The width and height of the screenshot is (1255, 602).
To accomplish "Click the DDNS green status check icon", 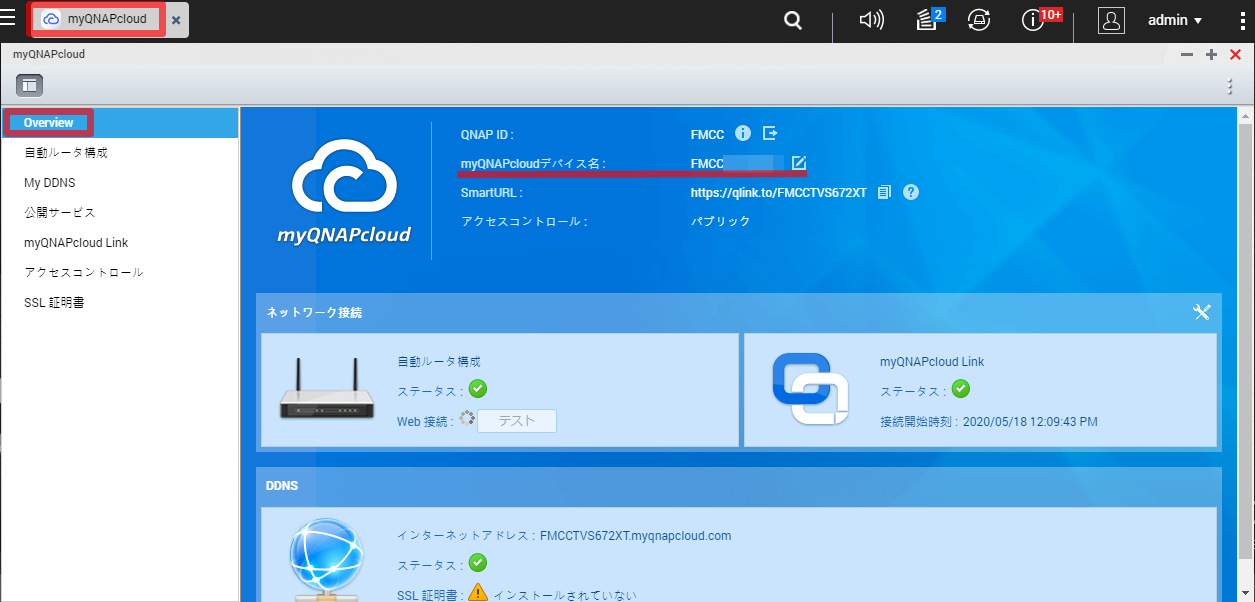I will point(478,563).
